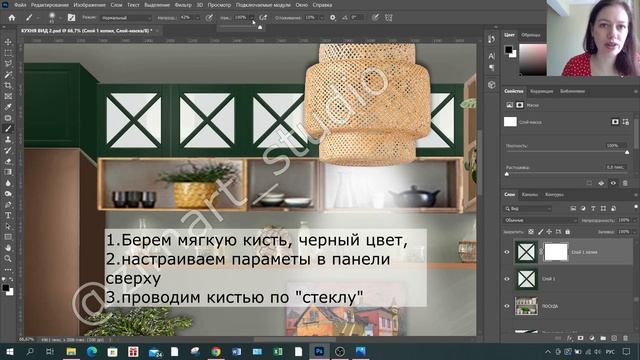Open the History panel icon
The image size is (640, 360).
point(491,39)
